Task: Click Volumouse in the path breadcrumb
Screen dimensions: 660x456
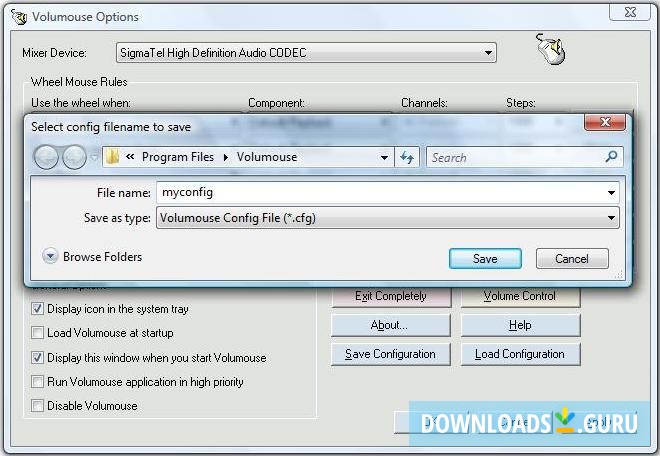Action: tap(267, 157)
